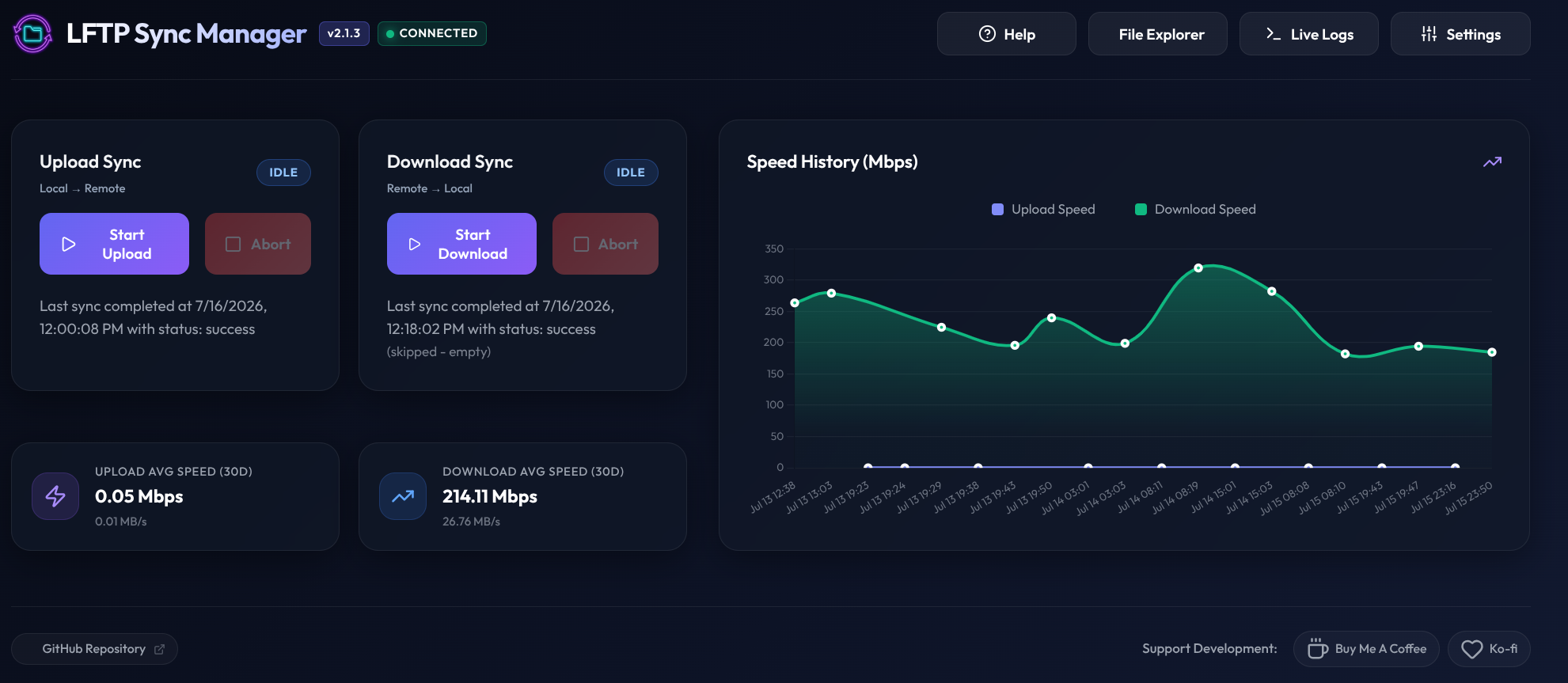
Task: Click the trending arrow download speed icon
Action: tap(403, 496)
